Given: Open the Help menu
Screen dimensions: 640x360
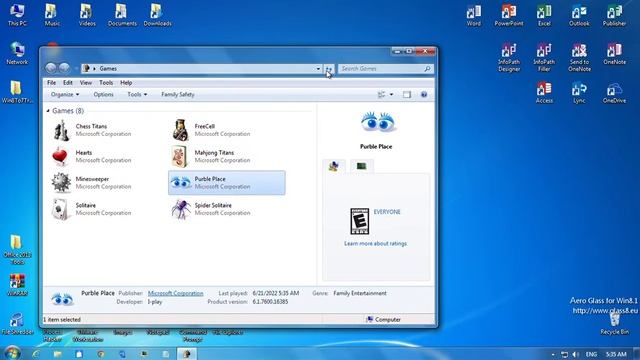Looking at the screenshot, I should (x=126, y=82).
